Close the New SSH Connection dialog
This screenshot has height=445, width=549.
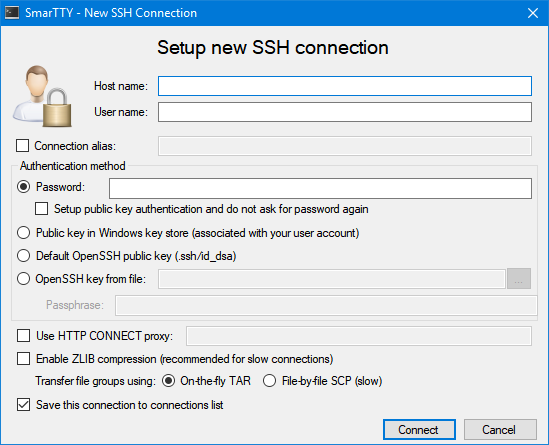533,13
